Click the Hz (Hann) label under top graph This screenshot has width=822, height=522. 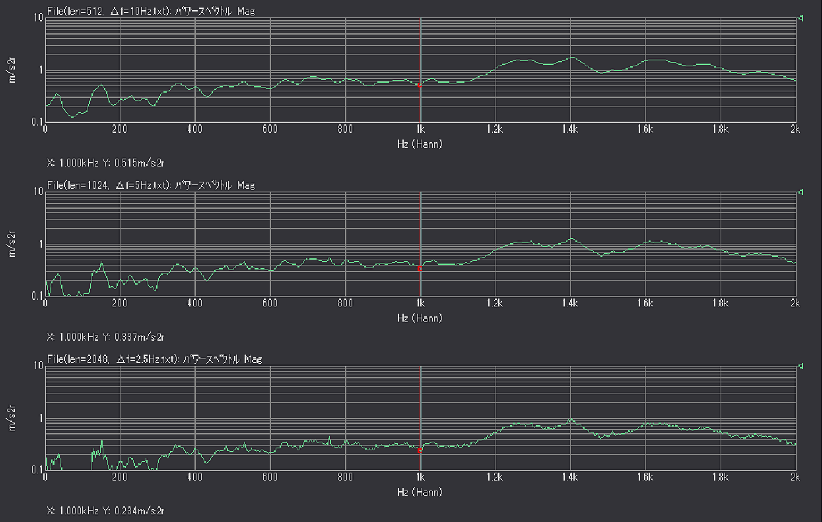420,143
